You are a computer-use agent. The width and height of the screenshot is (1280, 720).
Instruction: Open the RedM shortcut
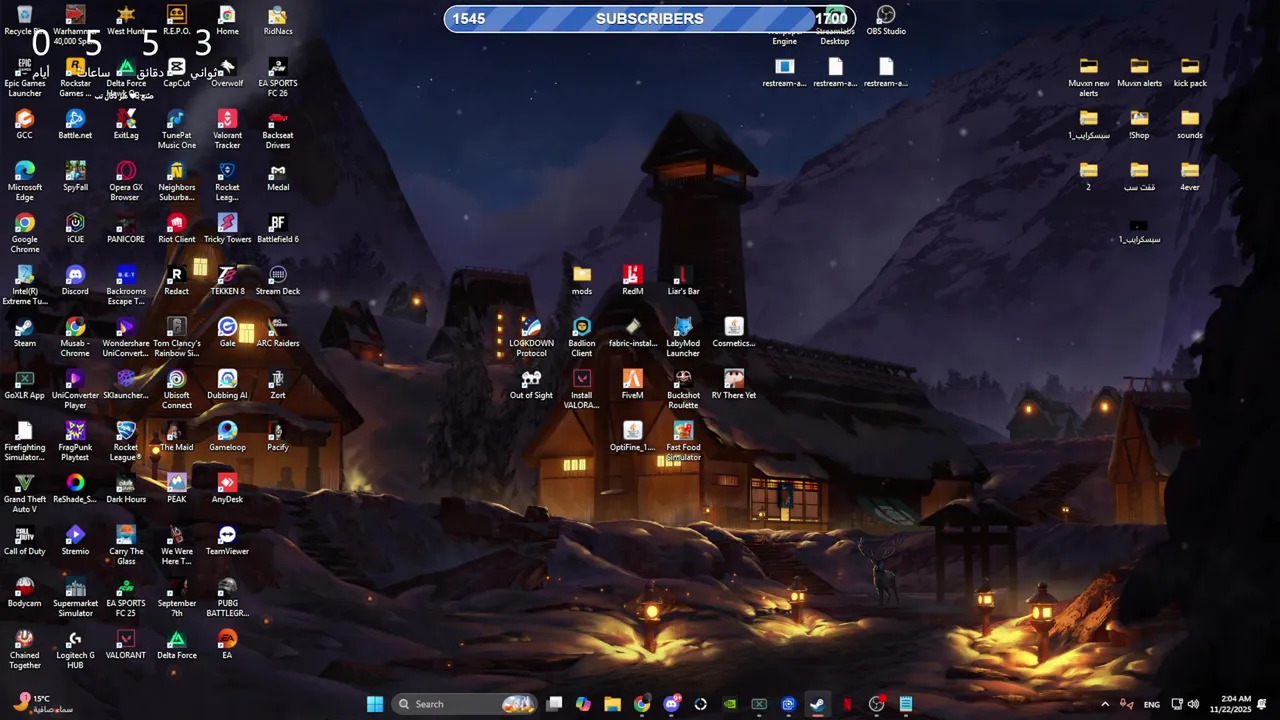click(632, 280)
